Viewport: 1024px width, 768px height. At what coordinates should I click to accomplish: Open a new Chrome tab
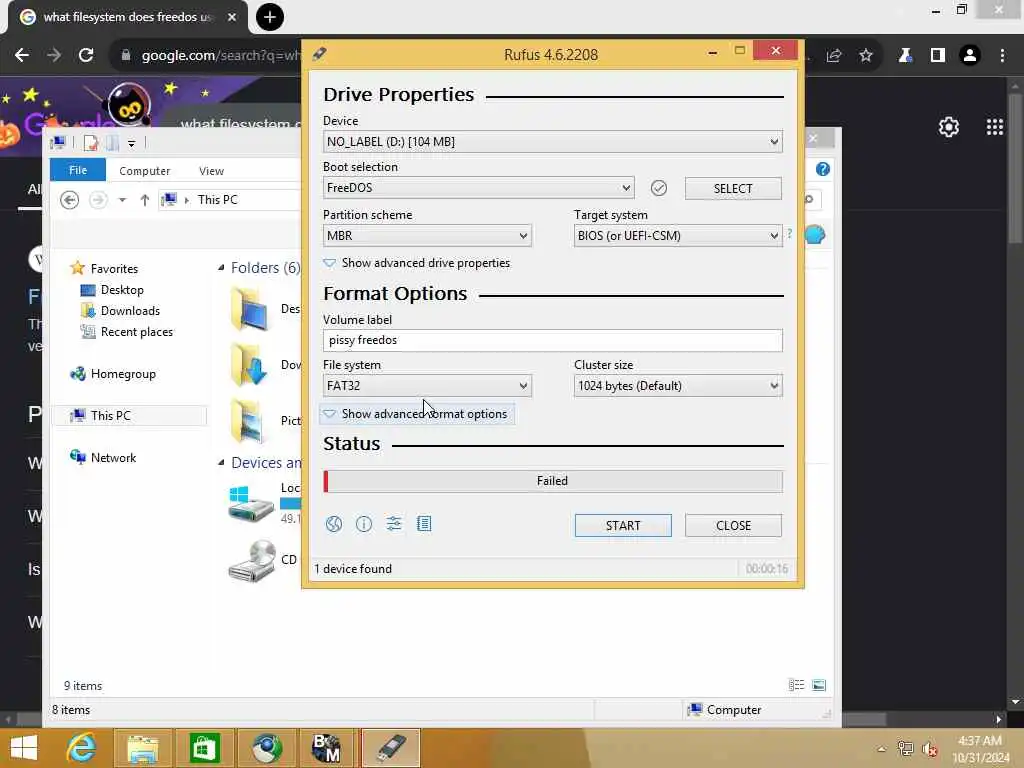pos(270,17)
